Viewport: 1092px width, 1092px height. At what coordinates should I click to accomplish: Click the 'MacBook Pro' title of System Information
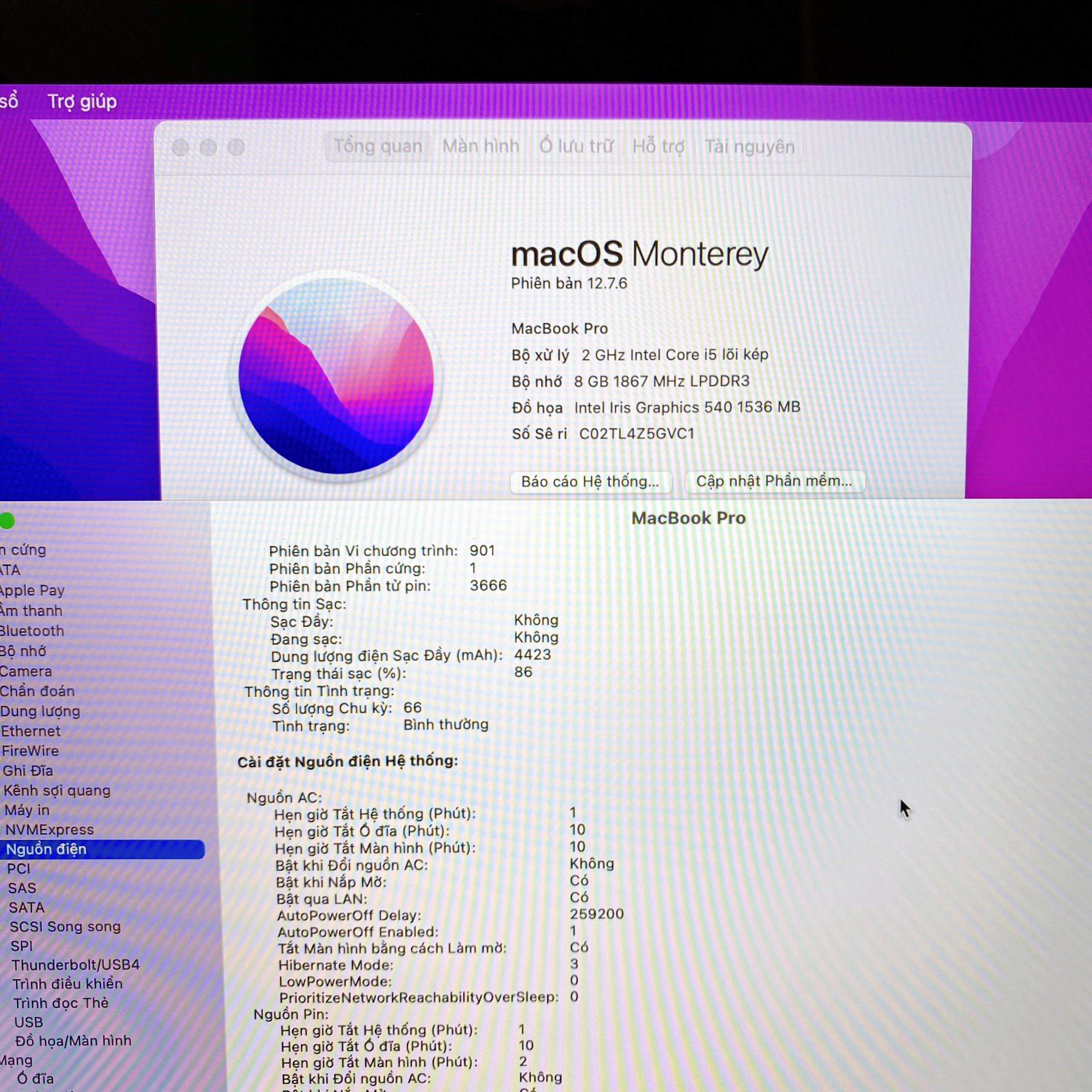pos(688,518)
